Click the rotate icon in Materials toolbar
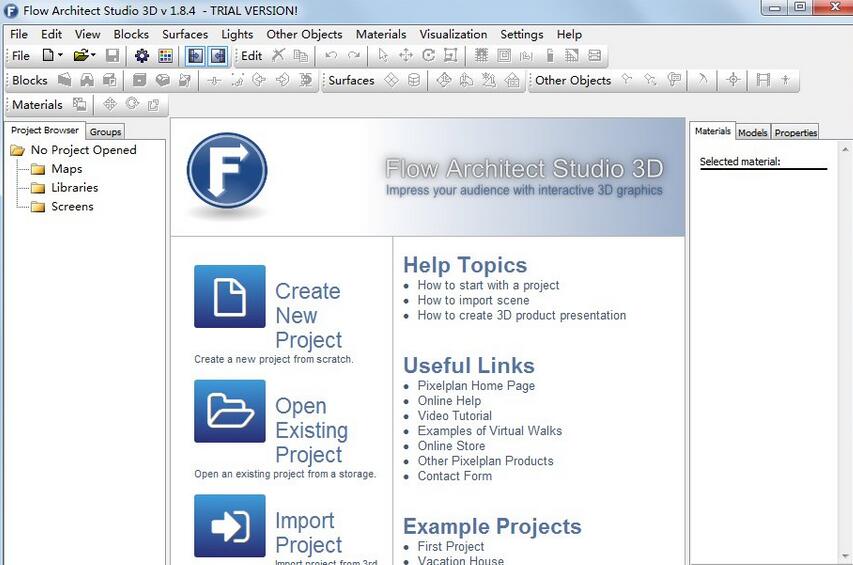The width and height of the screenshot is (853, 565). [x=132, y=104]
